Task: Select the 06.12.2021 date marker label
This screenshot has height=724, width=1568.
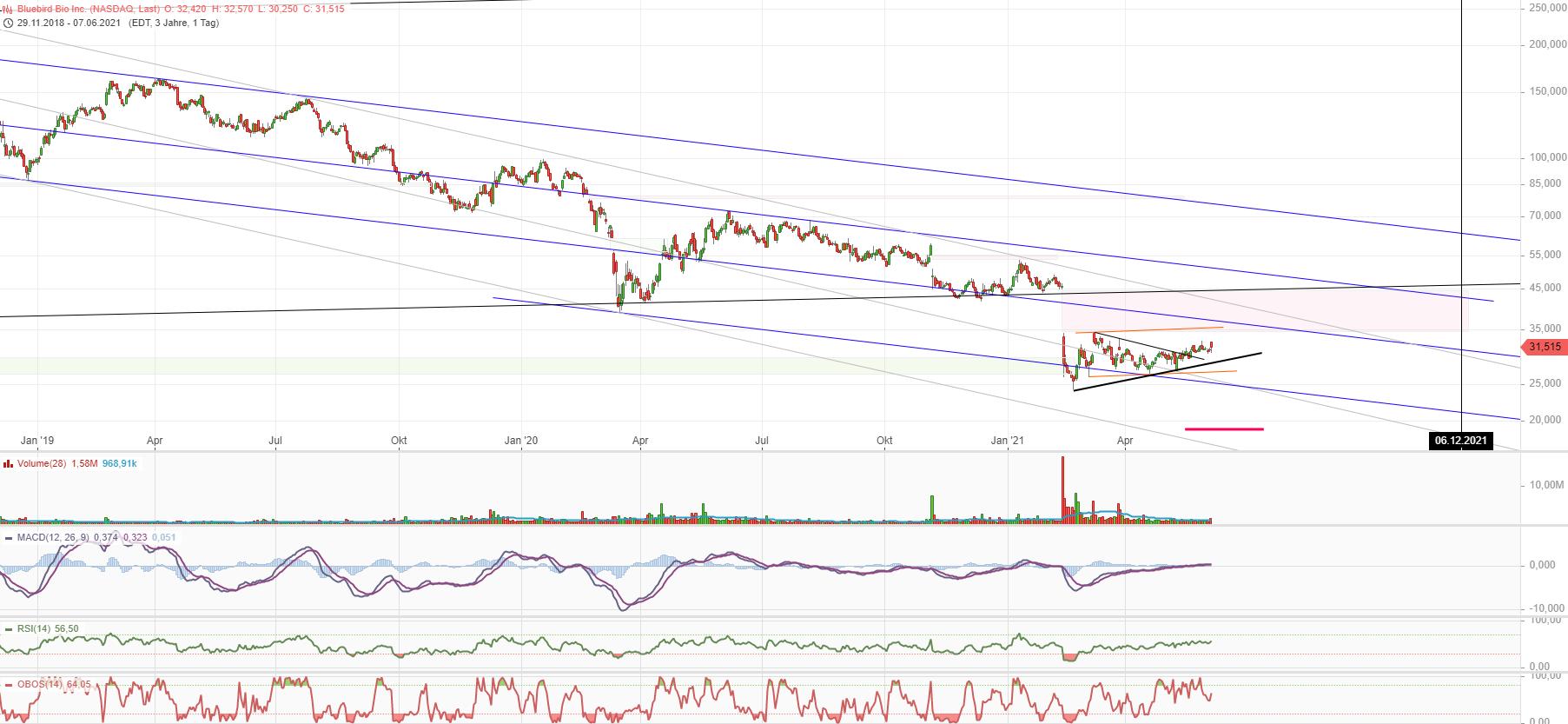Action: 1460,441
